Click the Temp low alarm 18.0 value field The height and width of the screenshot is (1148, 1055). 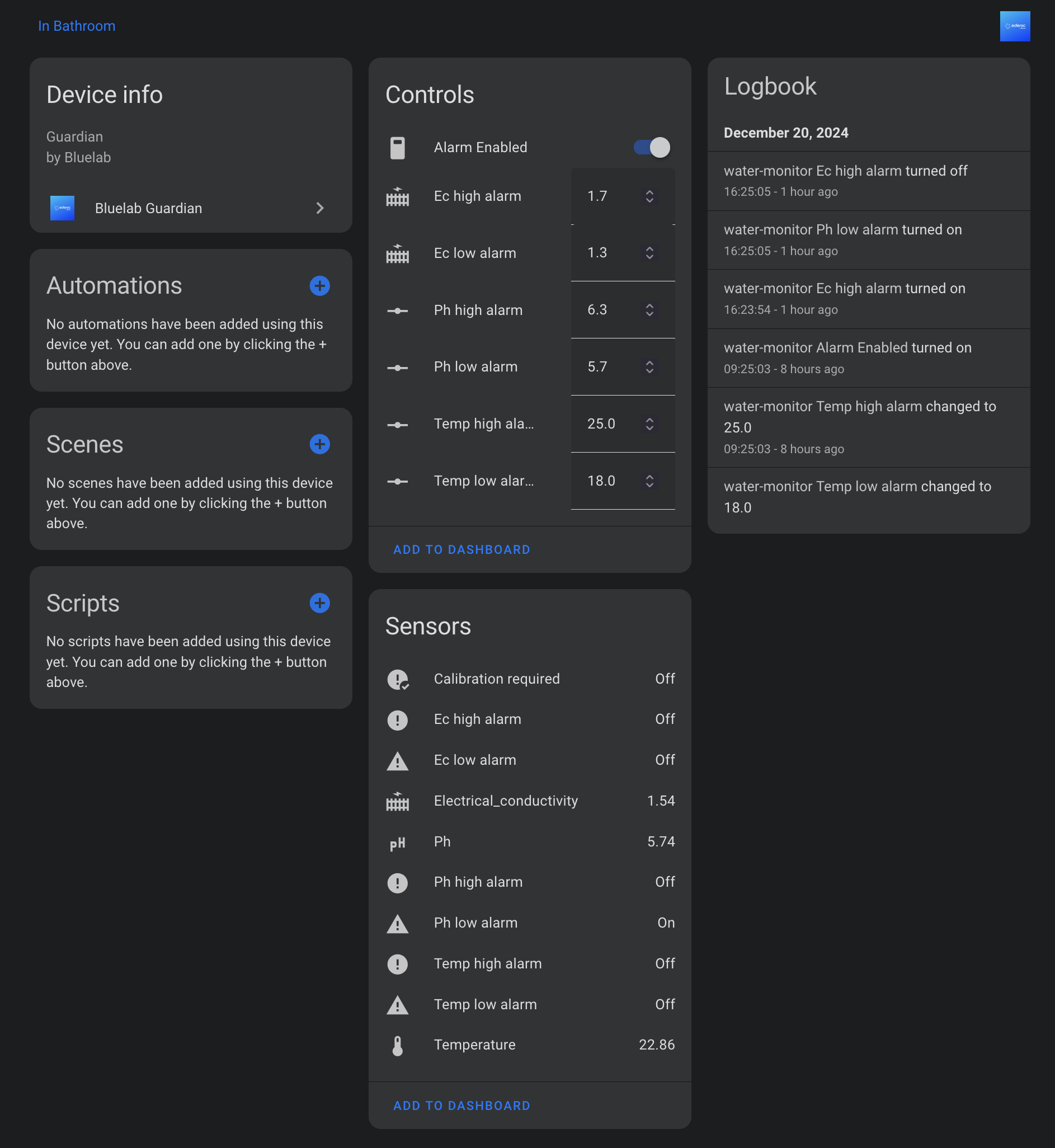click(x=622, y=481)
